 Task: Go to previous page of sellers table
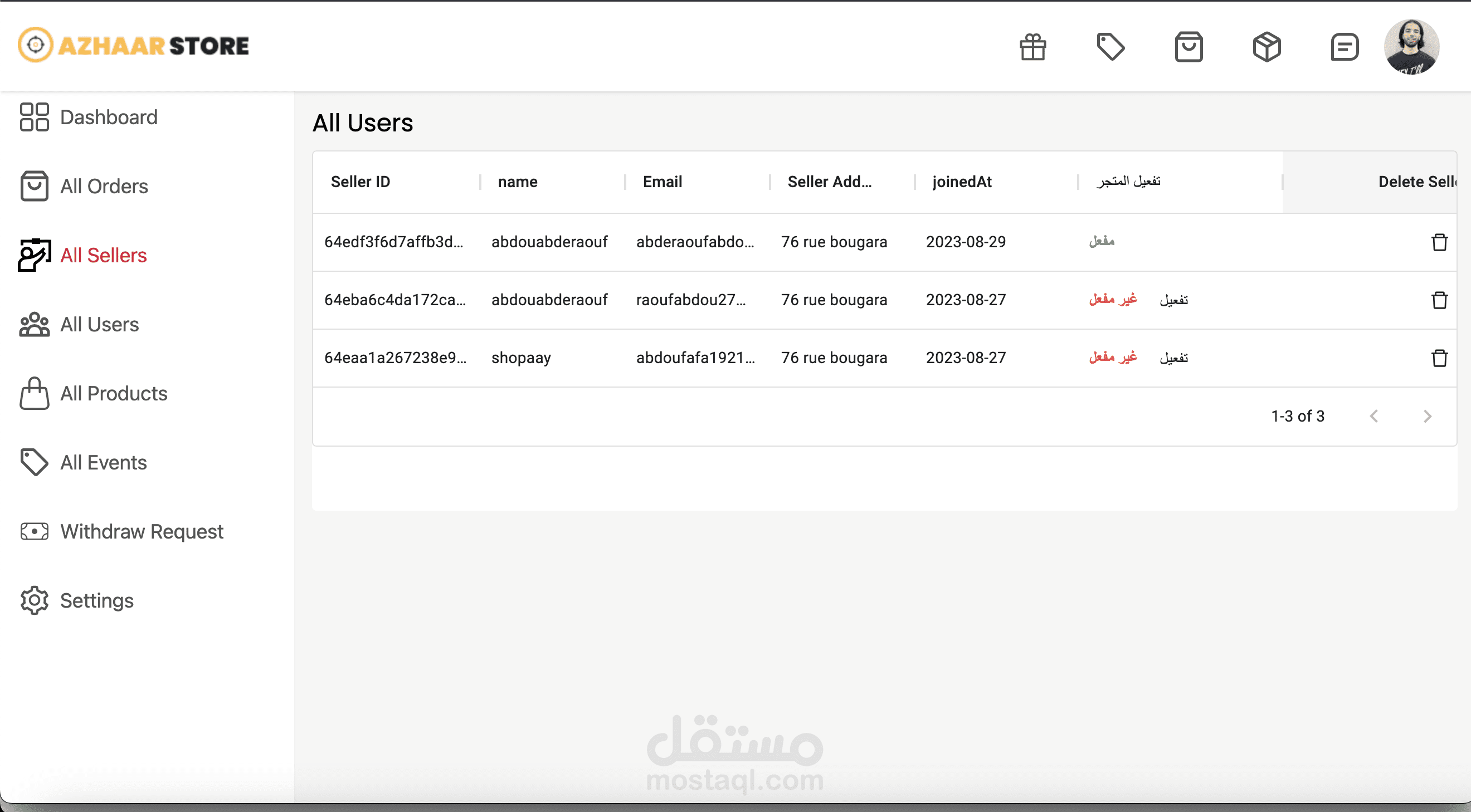pos(1374,417)
